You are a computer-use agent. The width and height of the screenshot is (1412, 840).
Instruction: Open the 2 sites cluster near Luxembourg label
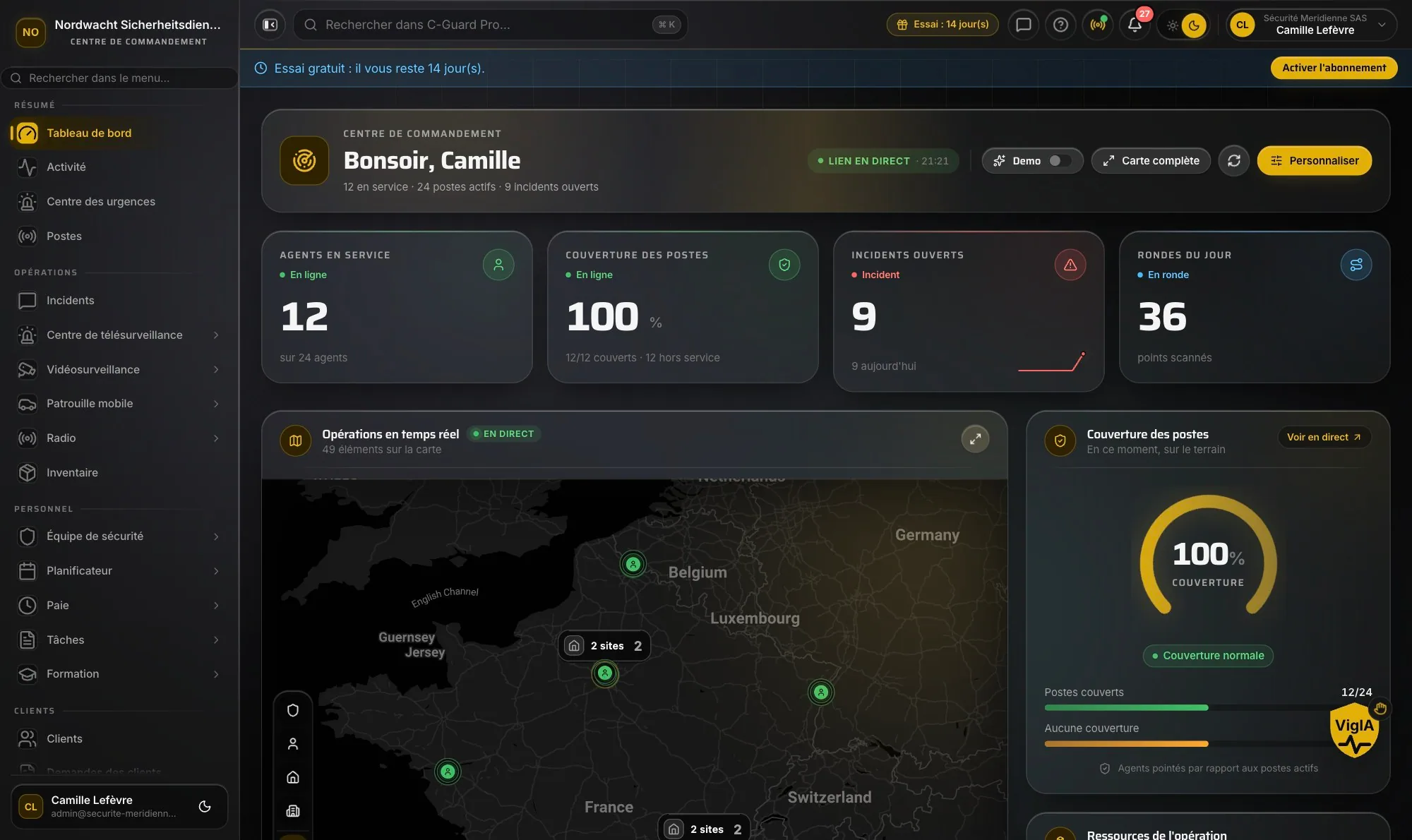pyautogui.click(x=604, y=646)
